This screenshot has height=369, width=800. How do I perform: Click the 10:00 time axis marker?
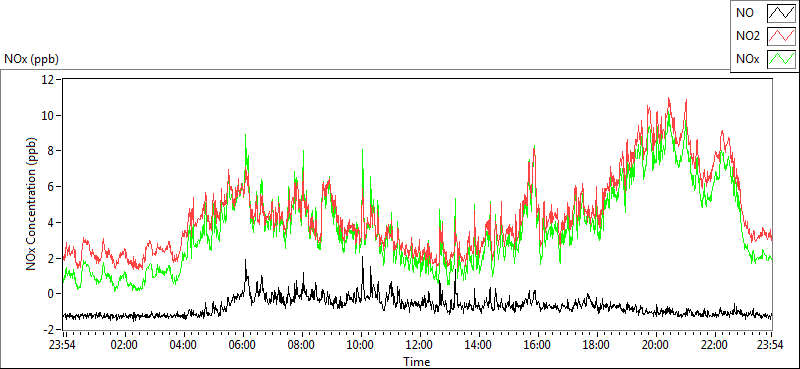point(360,344)
